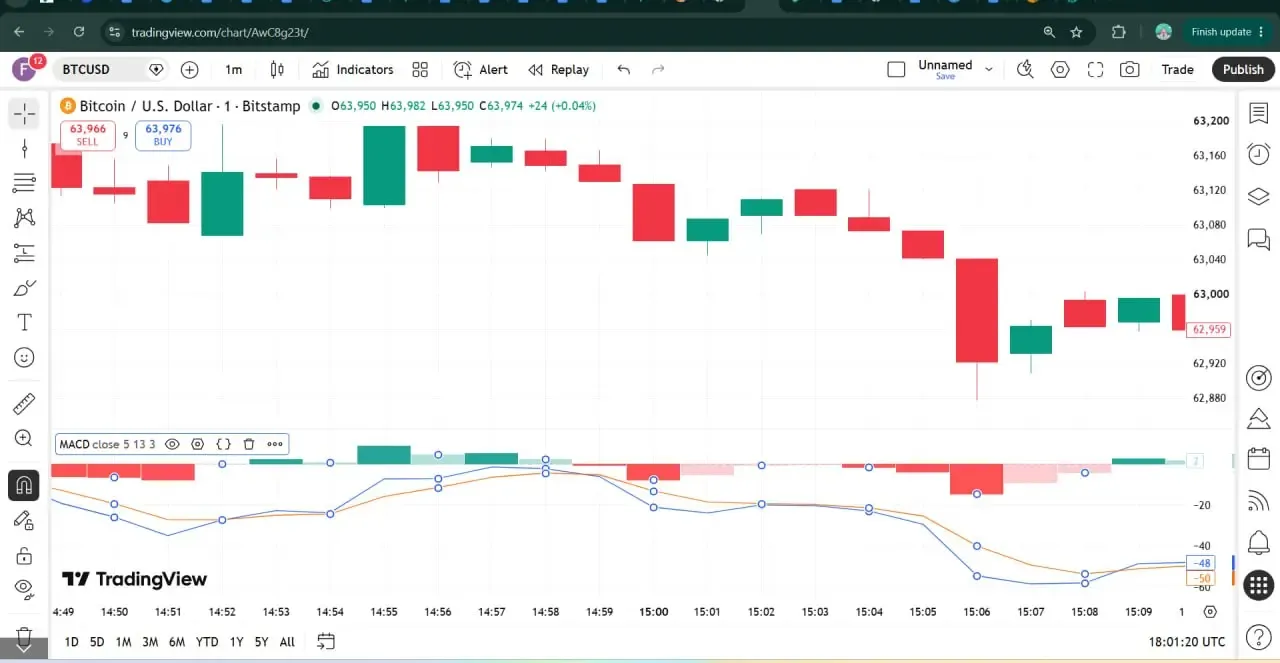Open the patterns drawing tools
Viewport: 1280px width, 663px height.
24,218
